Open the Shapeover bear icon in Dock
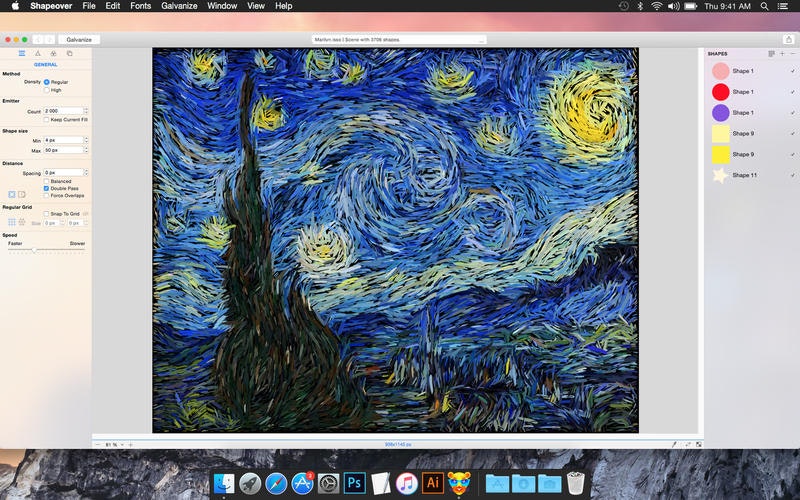This screenshot has height=500, width=800. pyautogui.click(x=459, y=483)
